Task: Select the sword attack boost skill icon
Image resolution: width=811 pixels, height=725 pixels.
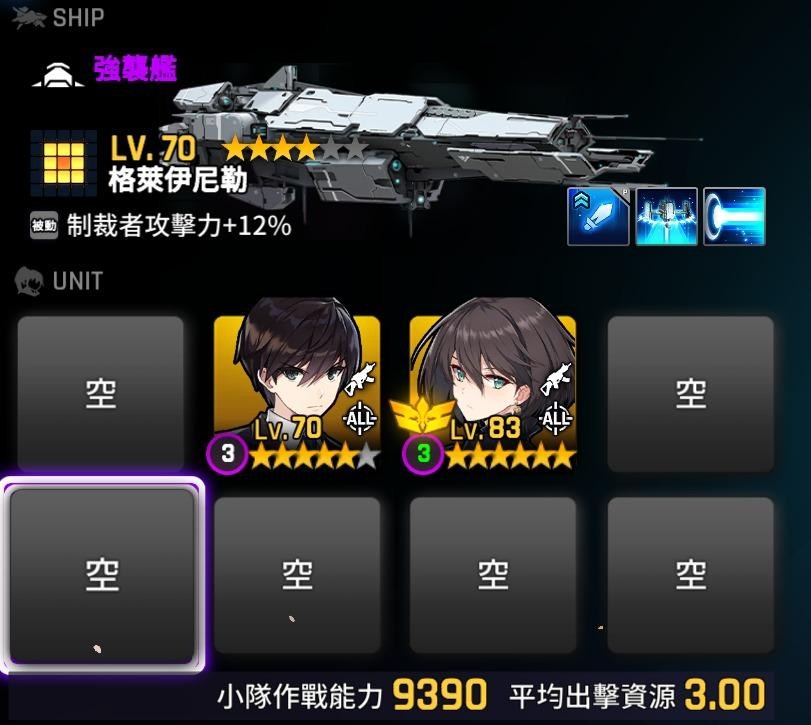Action: coord(598,216)
